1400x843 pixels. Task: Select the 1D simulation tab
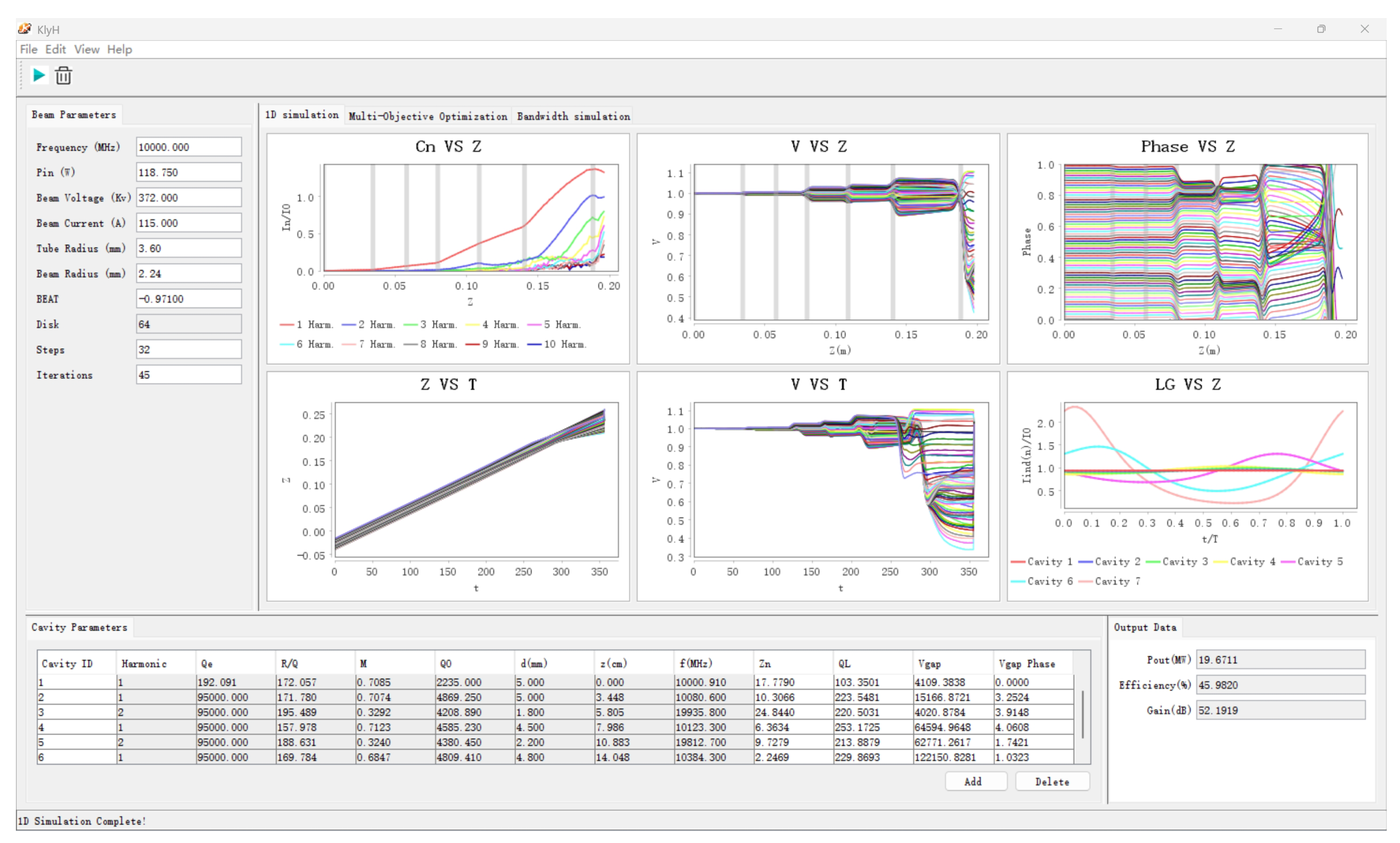point(302,115)
